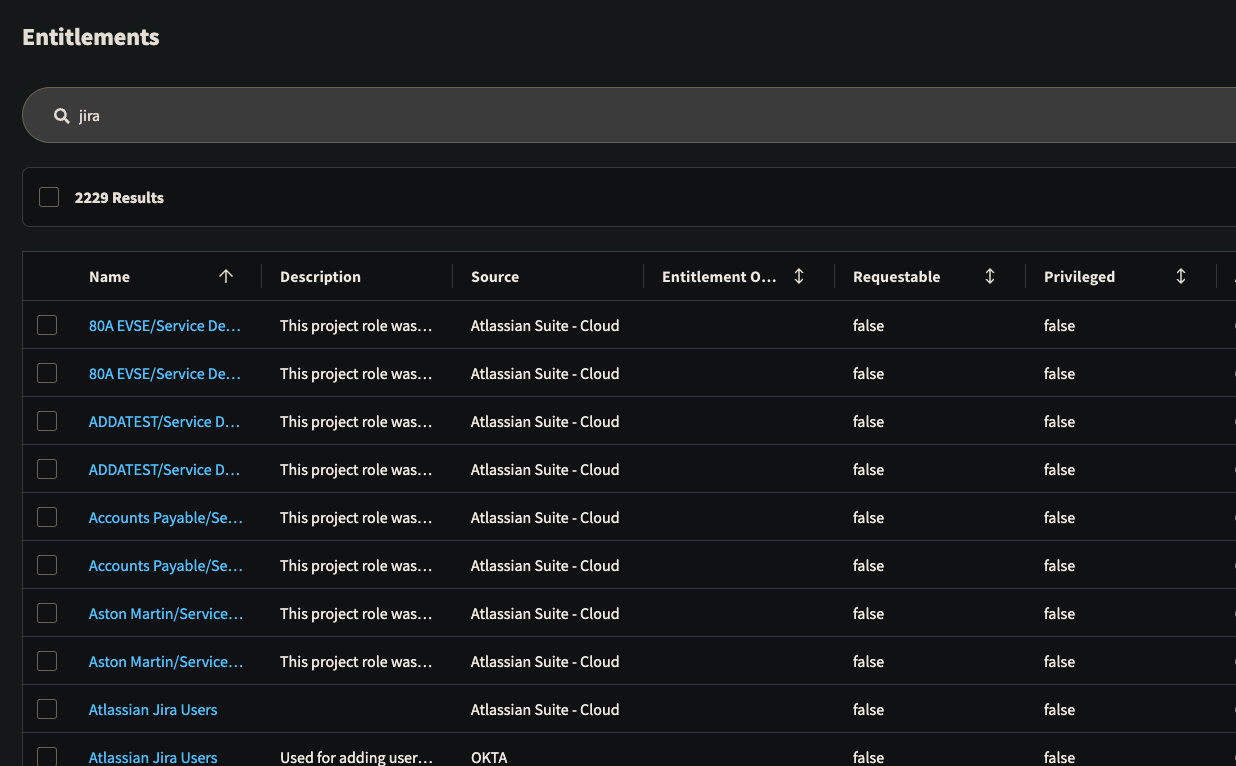Click the Entitlement O… column header label

[x=719, y=277]
